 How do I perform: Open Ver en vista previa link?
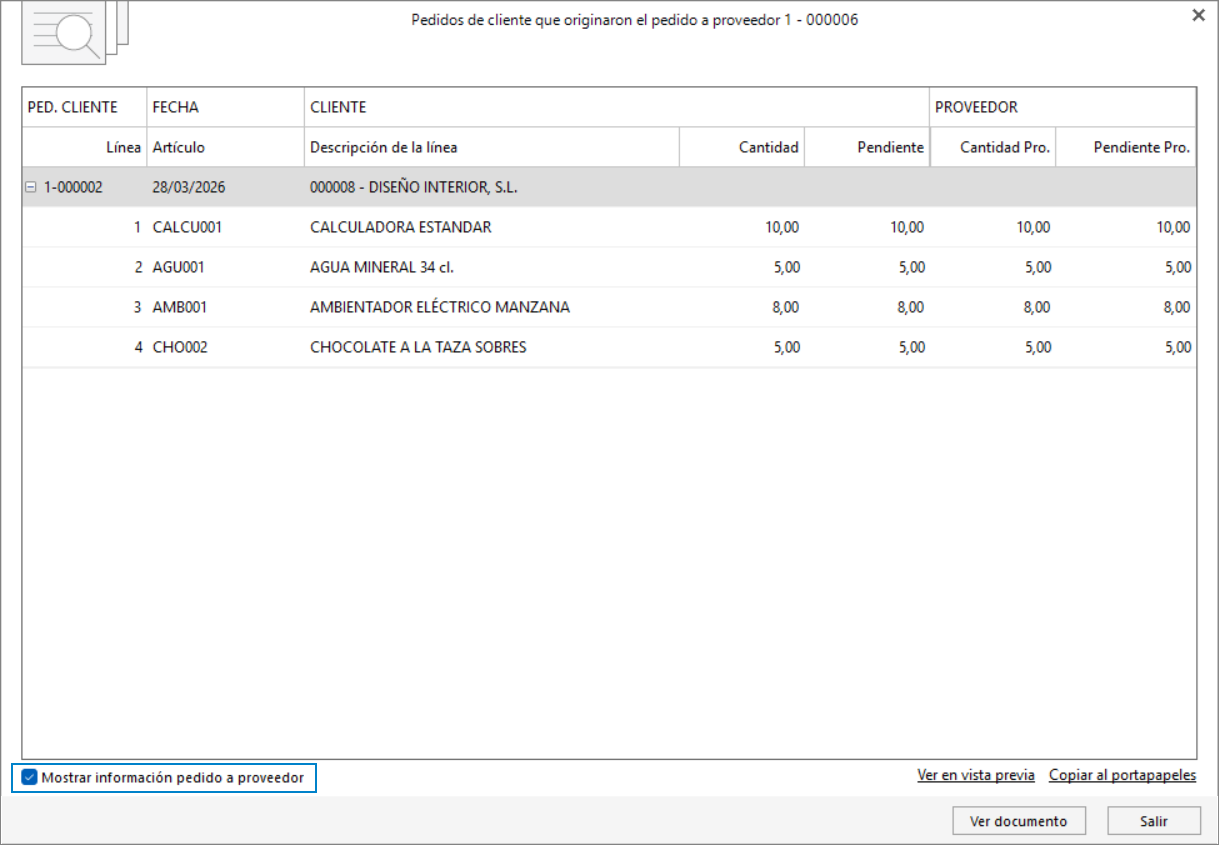976,775
